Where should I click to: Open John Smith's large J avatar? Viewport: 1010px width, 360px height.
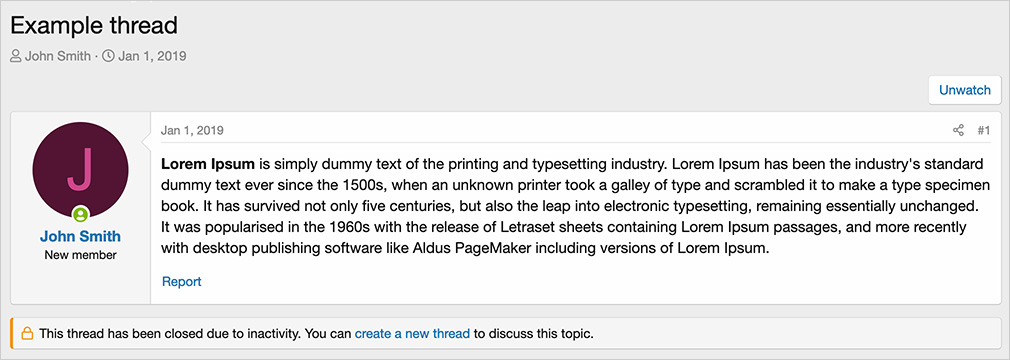(x=81, y=169)
